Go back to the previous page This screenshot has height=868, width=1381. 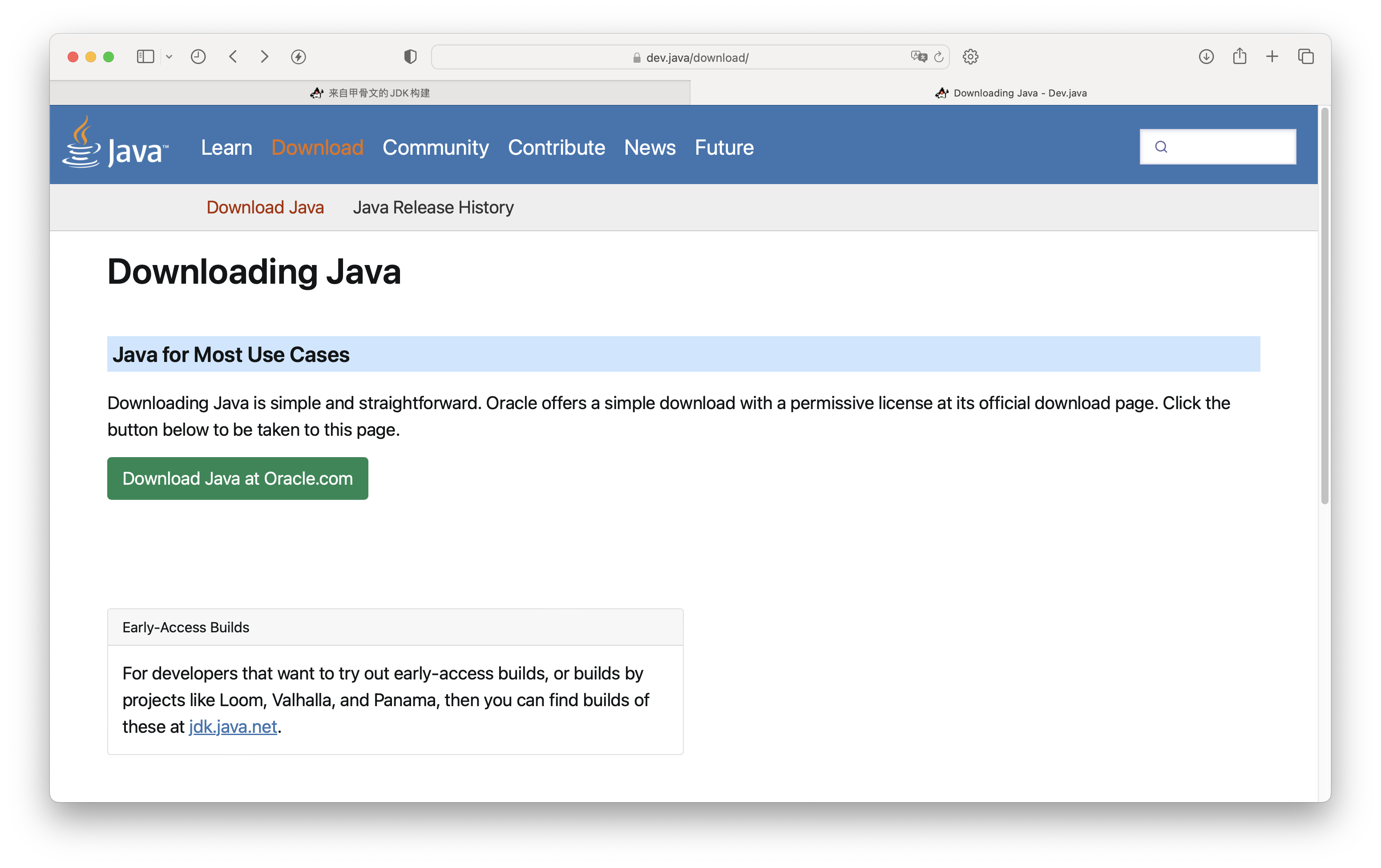point(233,57)
